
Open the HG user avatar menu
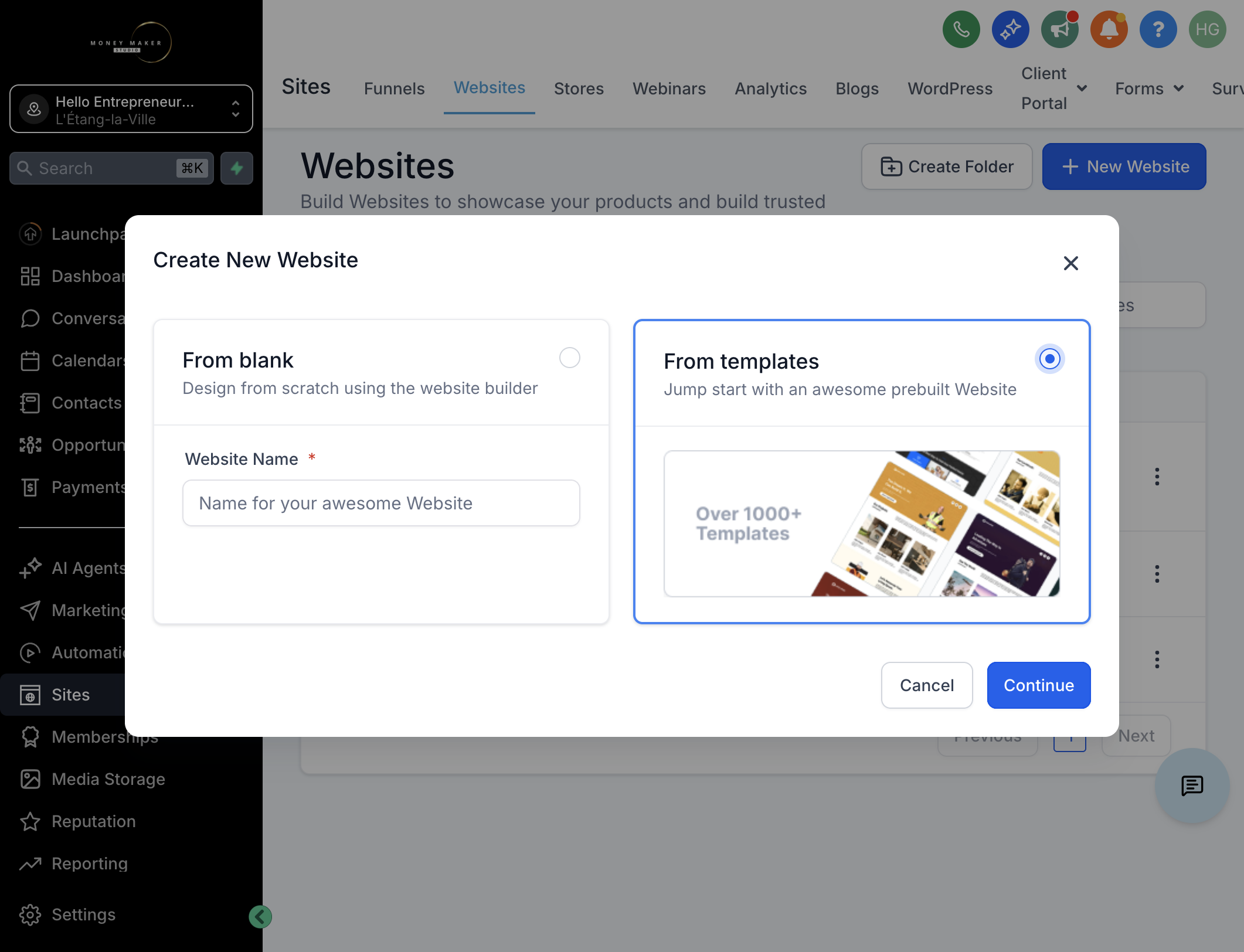tap(1208, 29)
